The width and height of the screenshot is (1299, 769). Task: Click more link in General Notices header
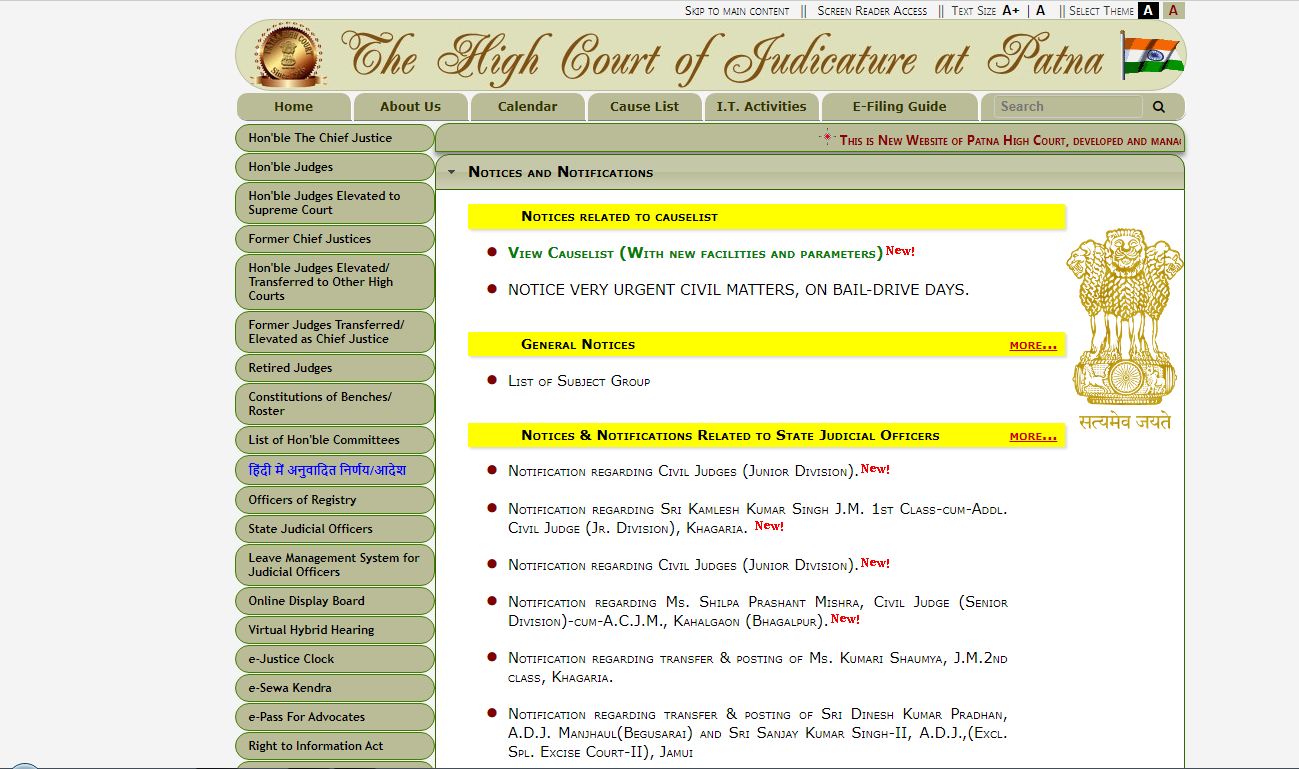point(1033,345)
